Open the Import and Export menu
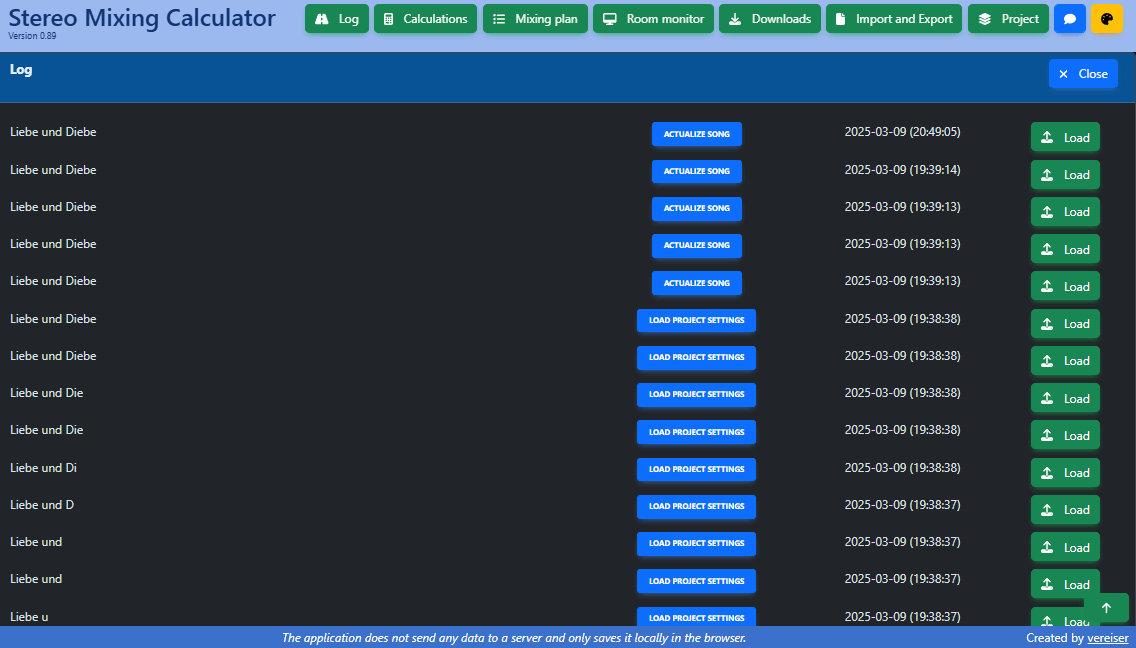This screenshot has height=648, width=1136. click(894, 19)
